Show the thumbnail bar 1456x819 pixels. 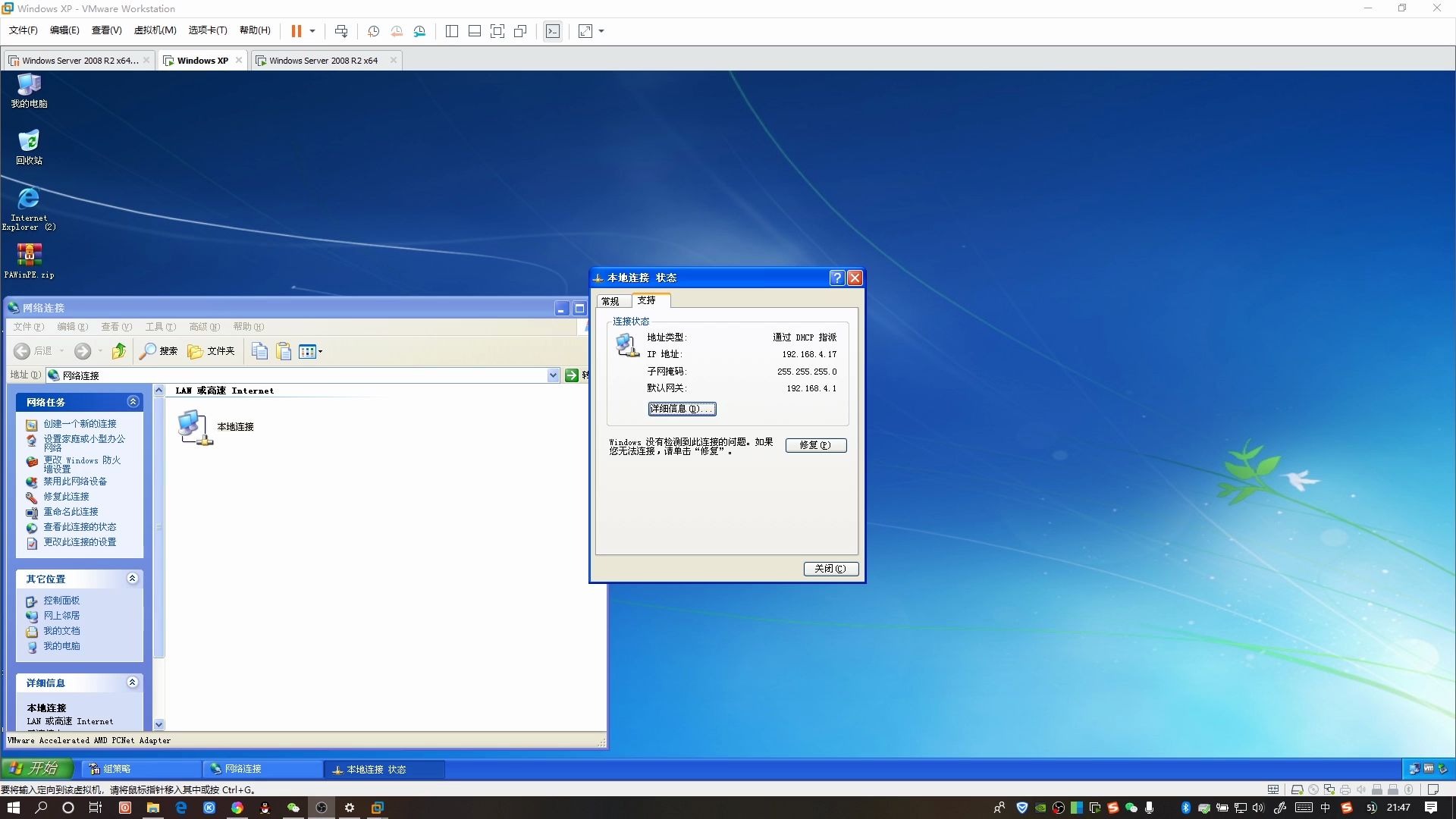pos(475,31)
